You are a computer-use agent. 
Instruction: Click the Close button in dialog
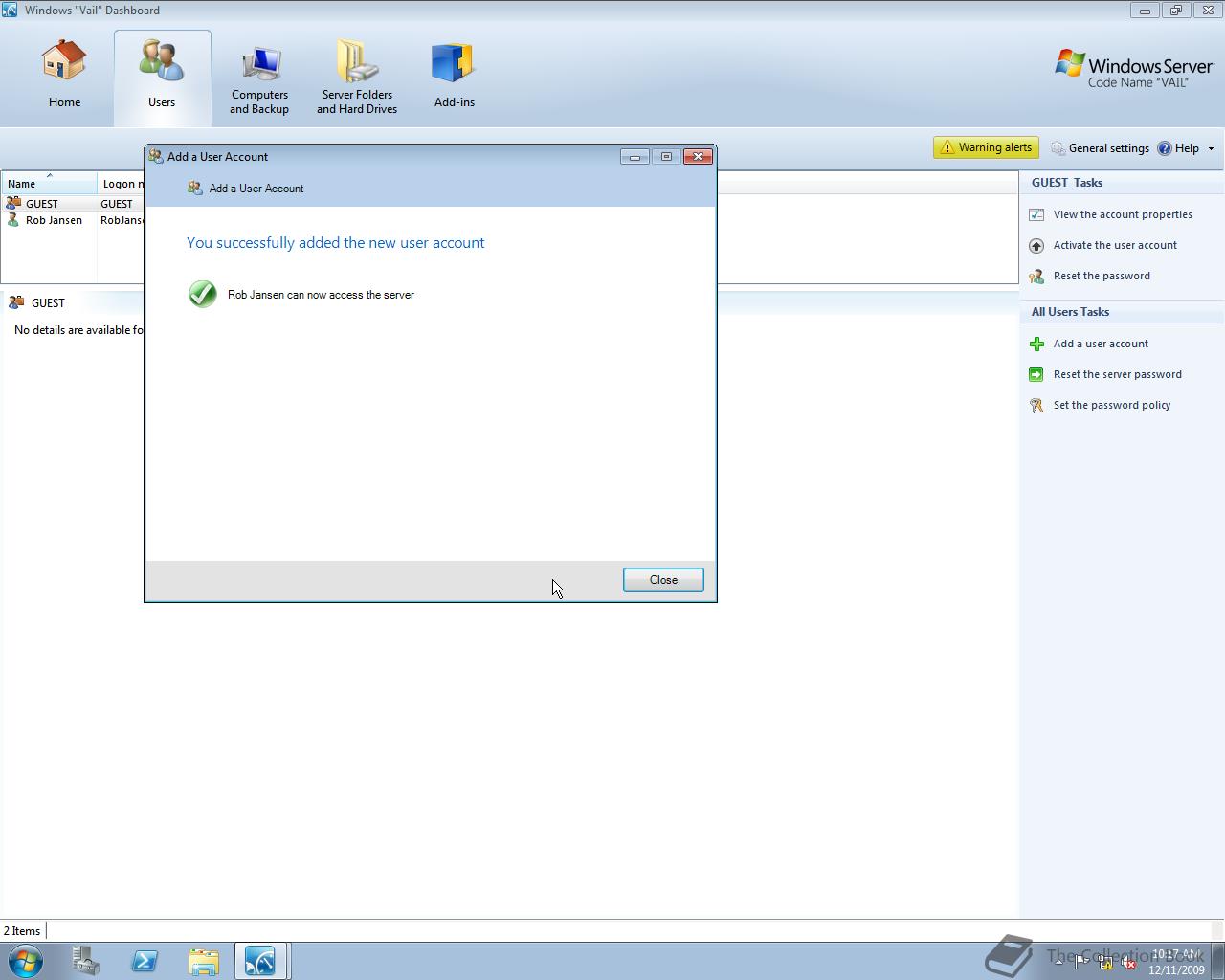(x=663, y=580)
